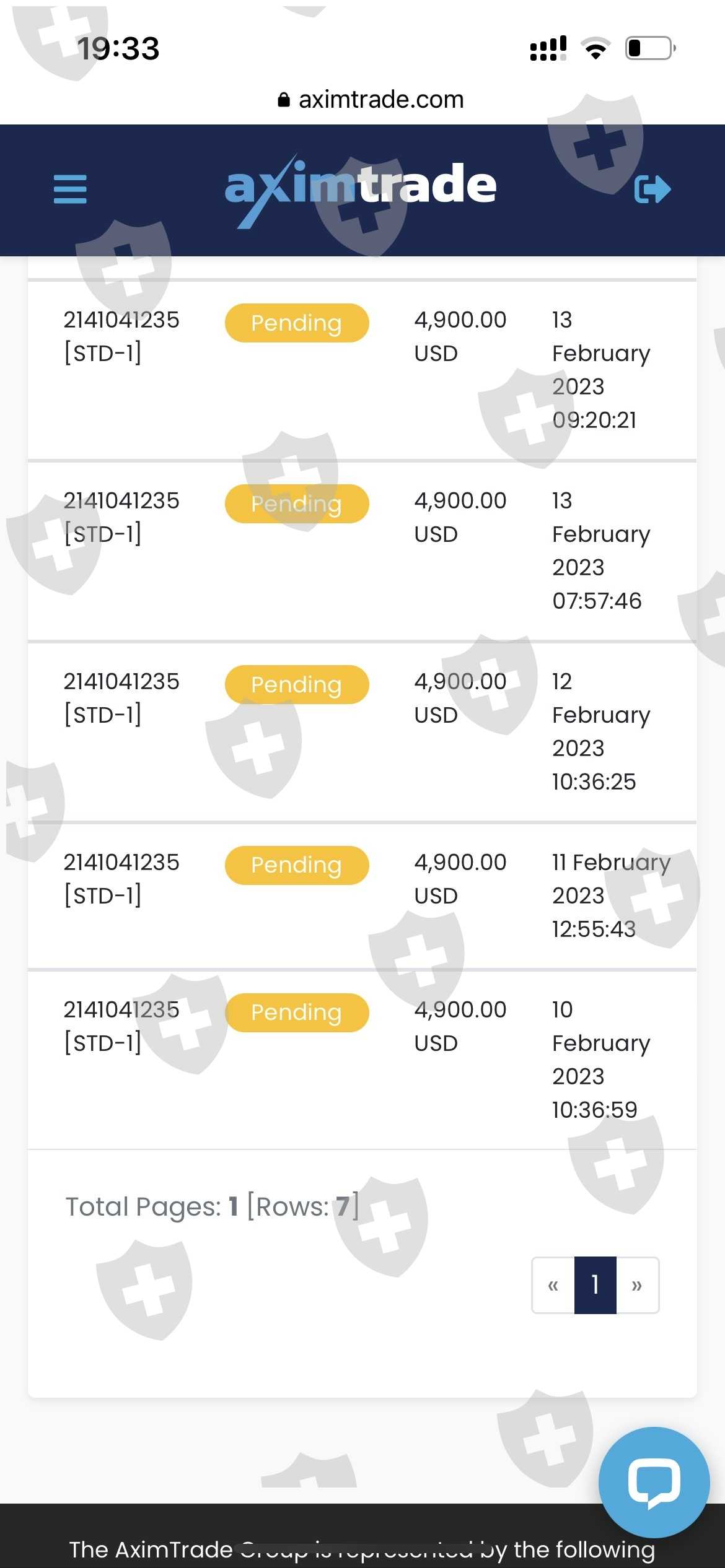Click Pending badge for 09:20:21 entry
725x1568 pixels.
point(297,323)
